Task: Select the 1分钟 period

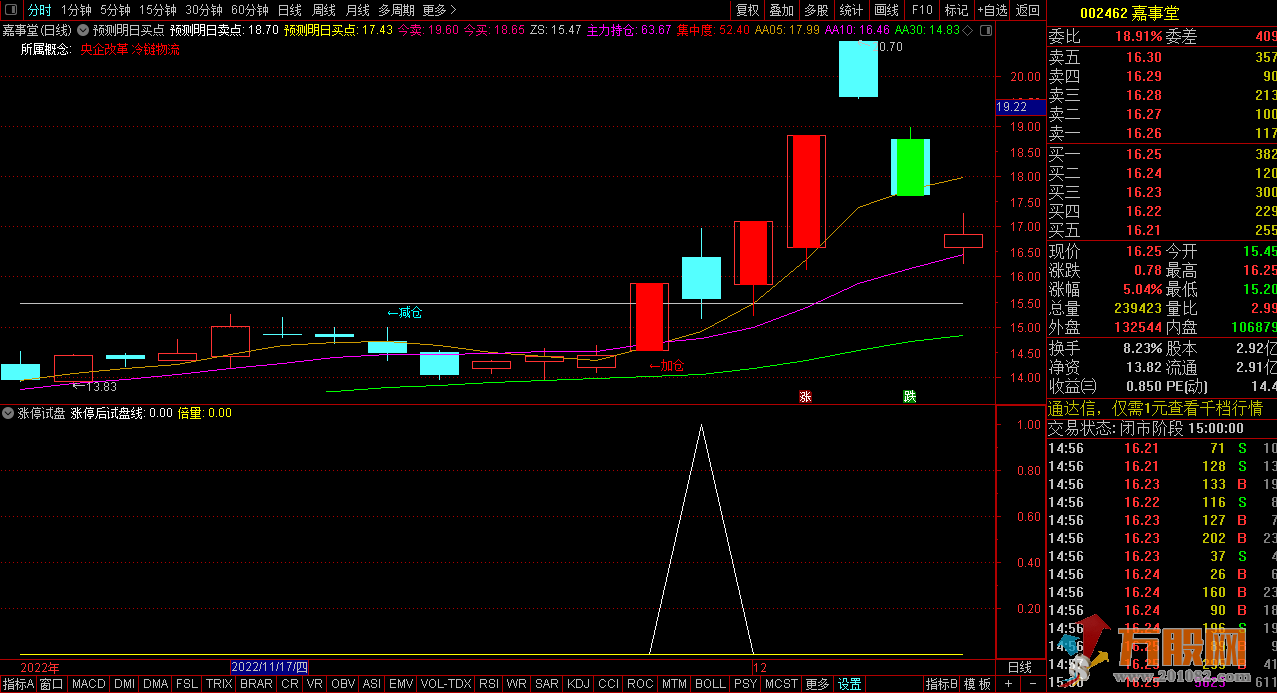Action: [x=76, y=10]
